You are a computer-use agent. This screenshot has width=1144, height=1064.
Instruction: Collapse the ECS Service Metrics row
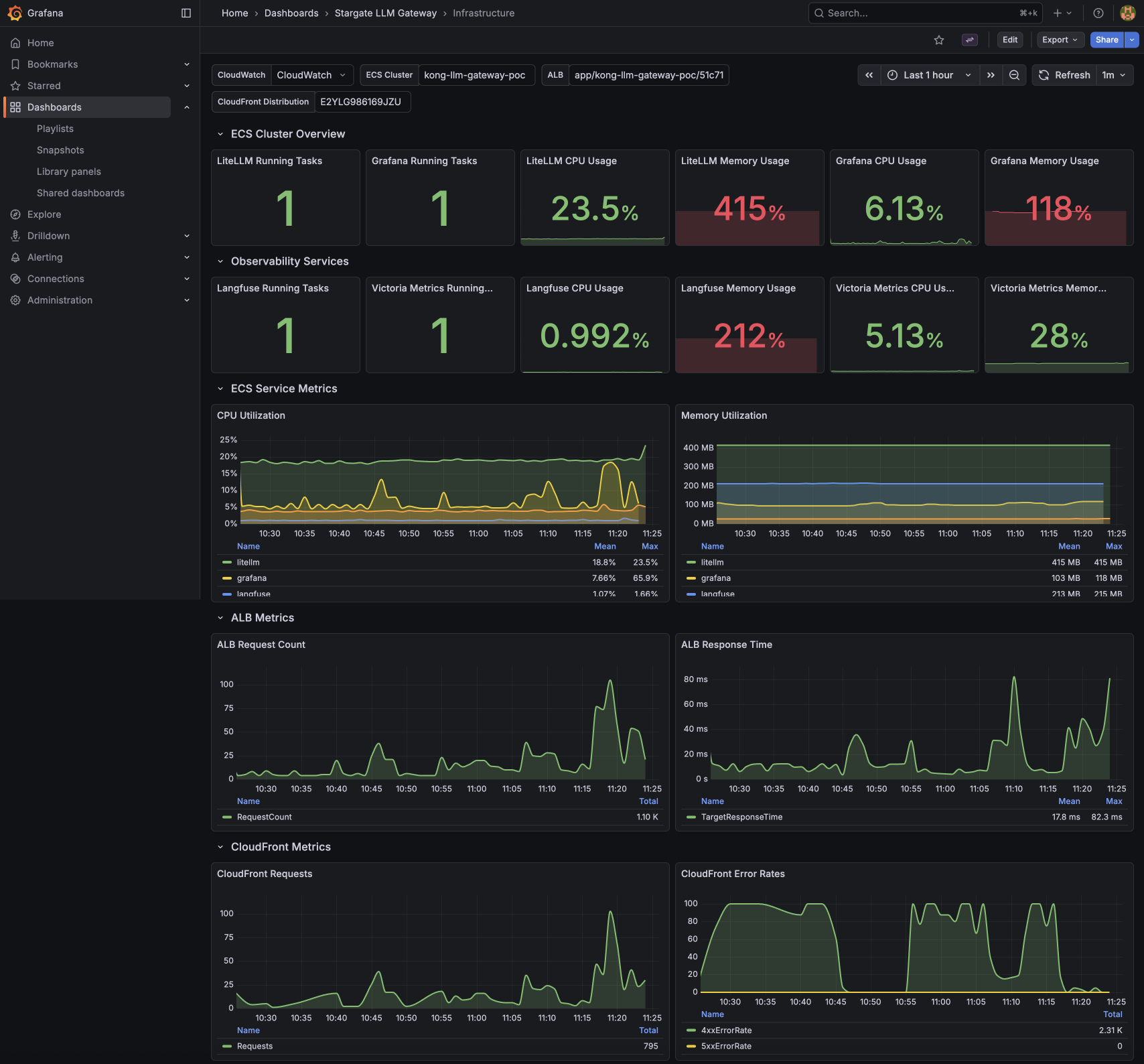(220, 389)
